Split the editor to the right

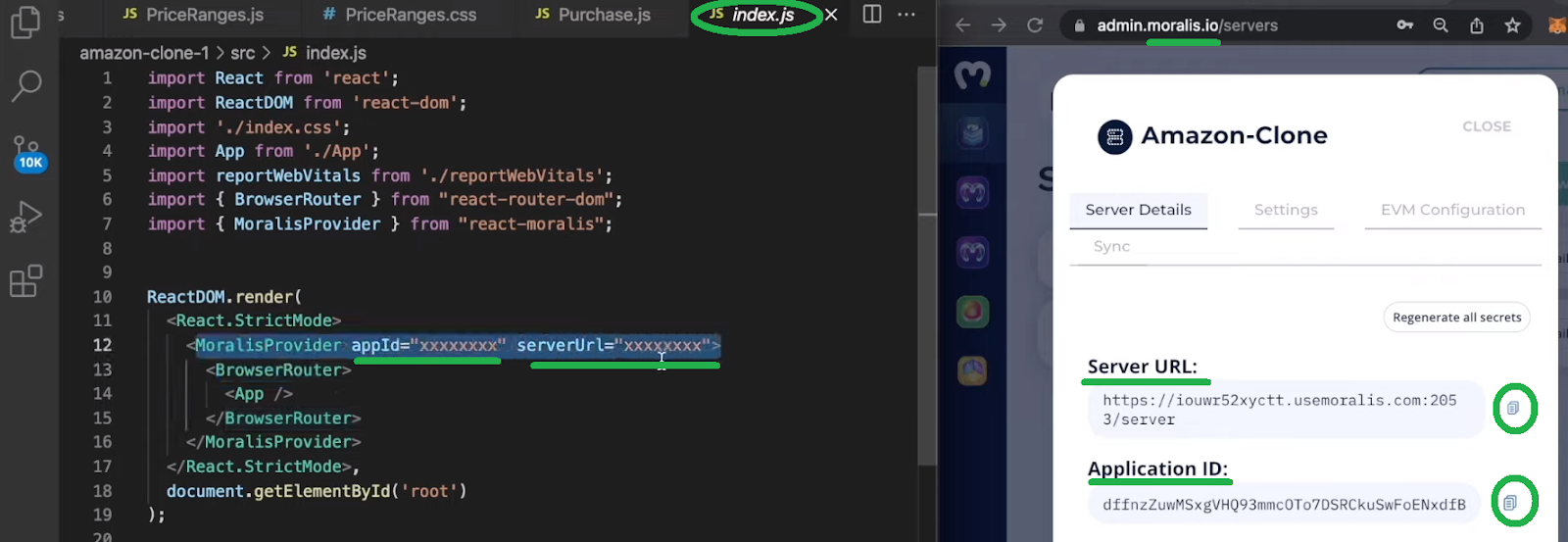[x=871, y=14]
